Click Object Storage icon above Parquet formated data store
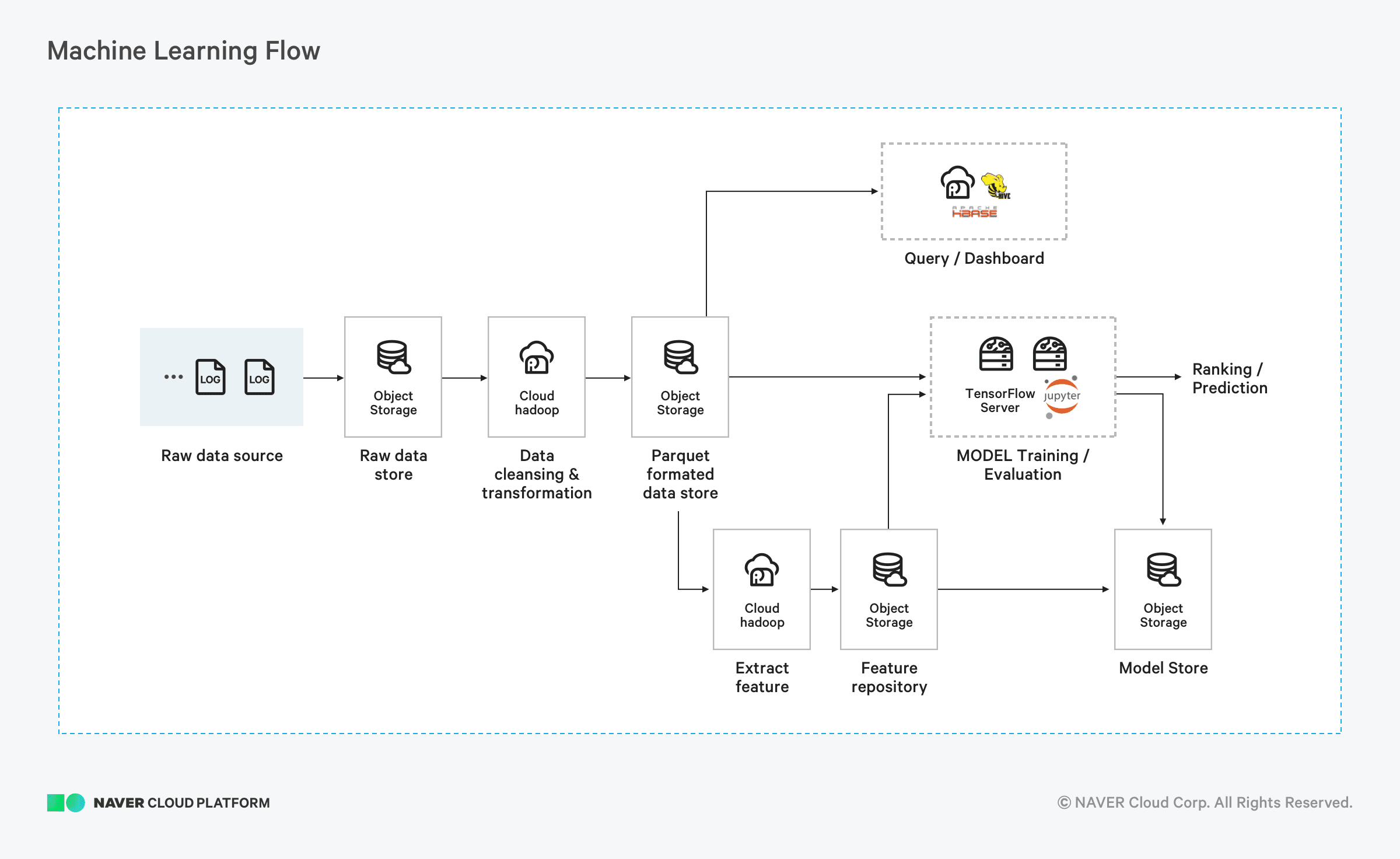Screen dimensions: 1400x859 681,357
